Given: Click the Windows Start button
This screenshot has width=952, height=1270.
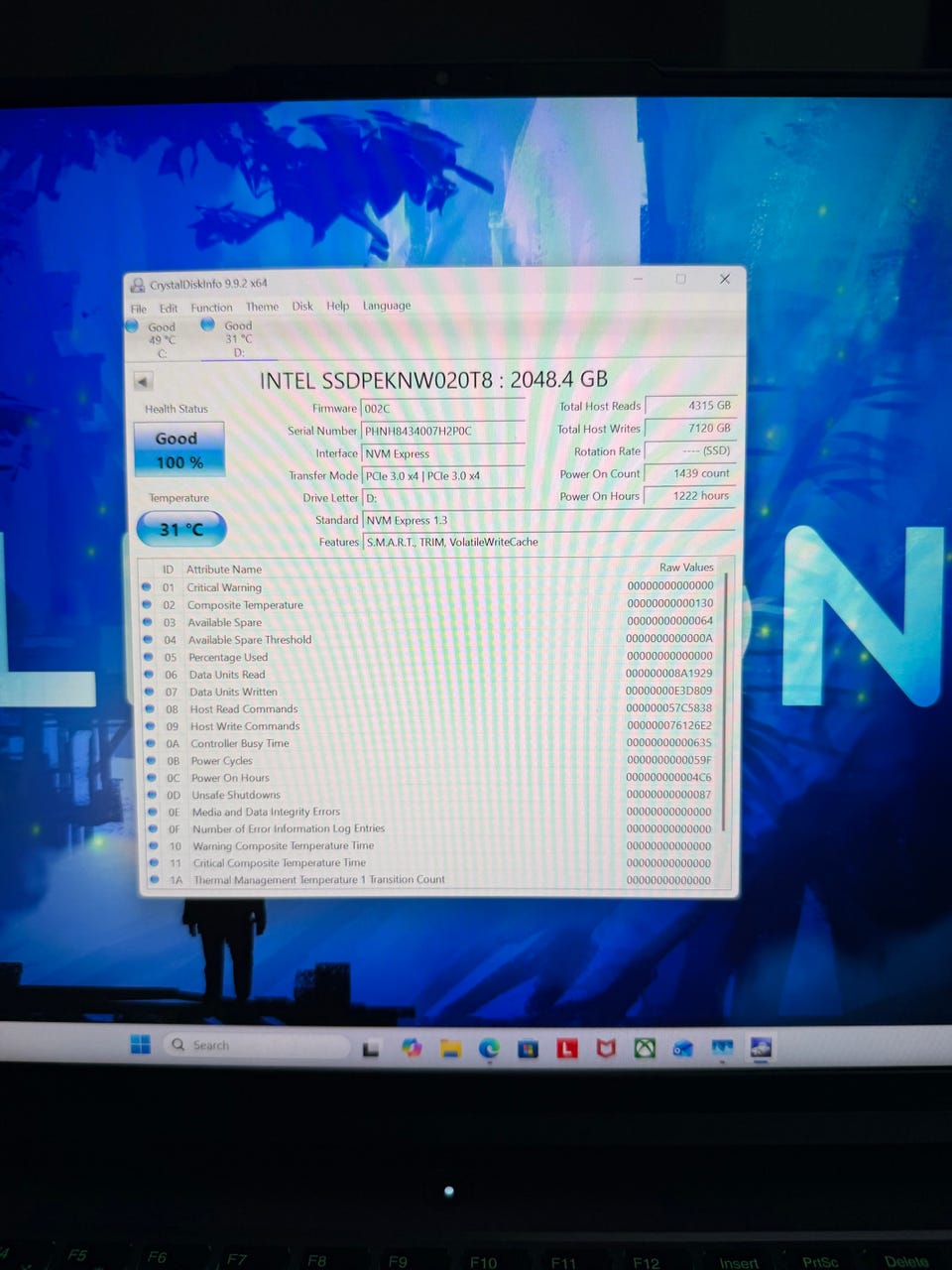Looking at the screenshot, I should click(x=141, y=1044).
